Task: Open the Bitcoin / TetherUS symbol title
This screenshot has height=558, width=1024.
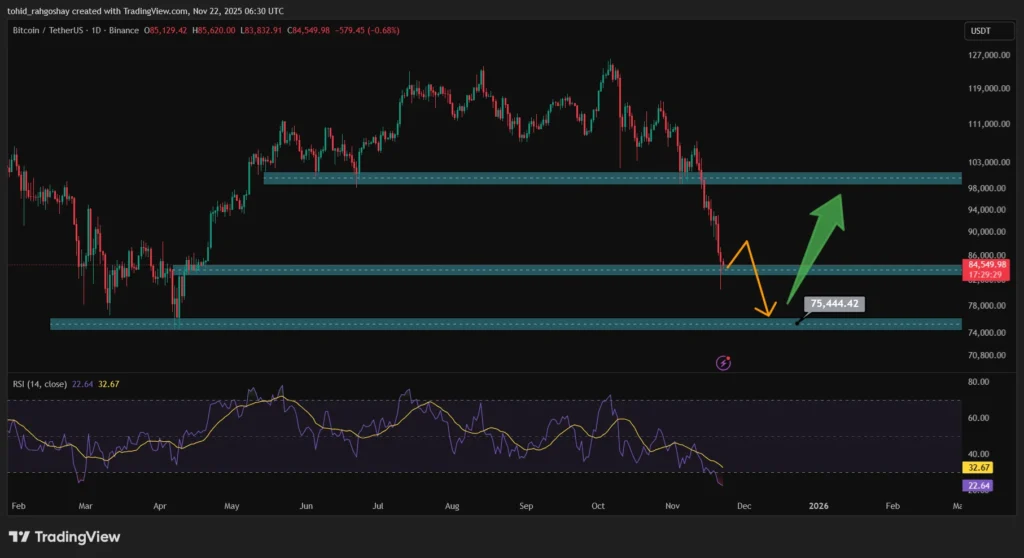Action: click(49, 31)
